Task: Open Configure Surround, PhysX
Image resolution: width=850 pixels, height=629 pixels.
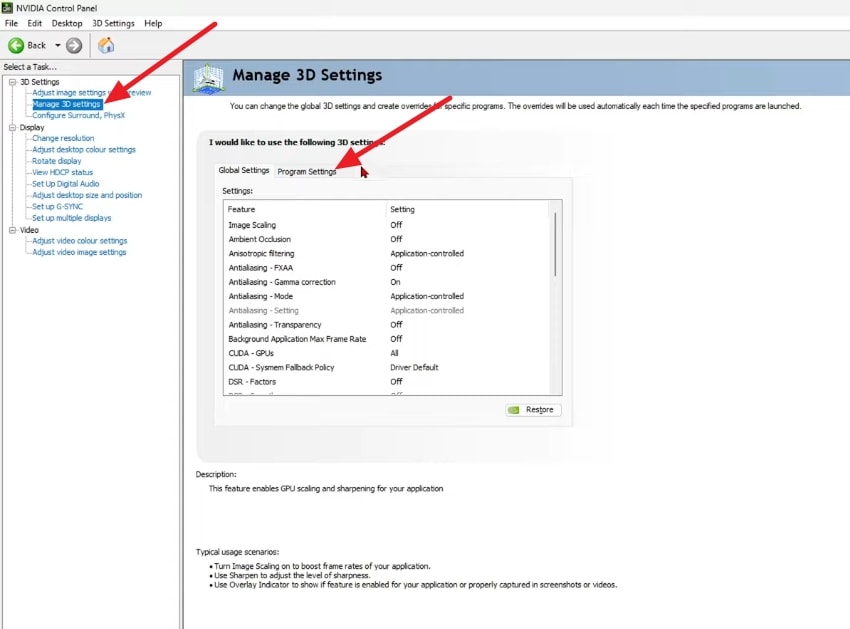Action: pyautogui.click(x=78, y=115)
